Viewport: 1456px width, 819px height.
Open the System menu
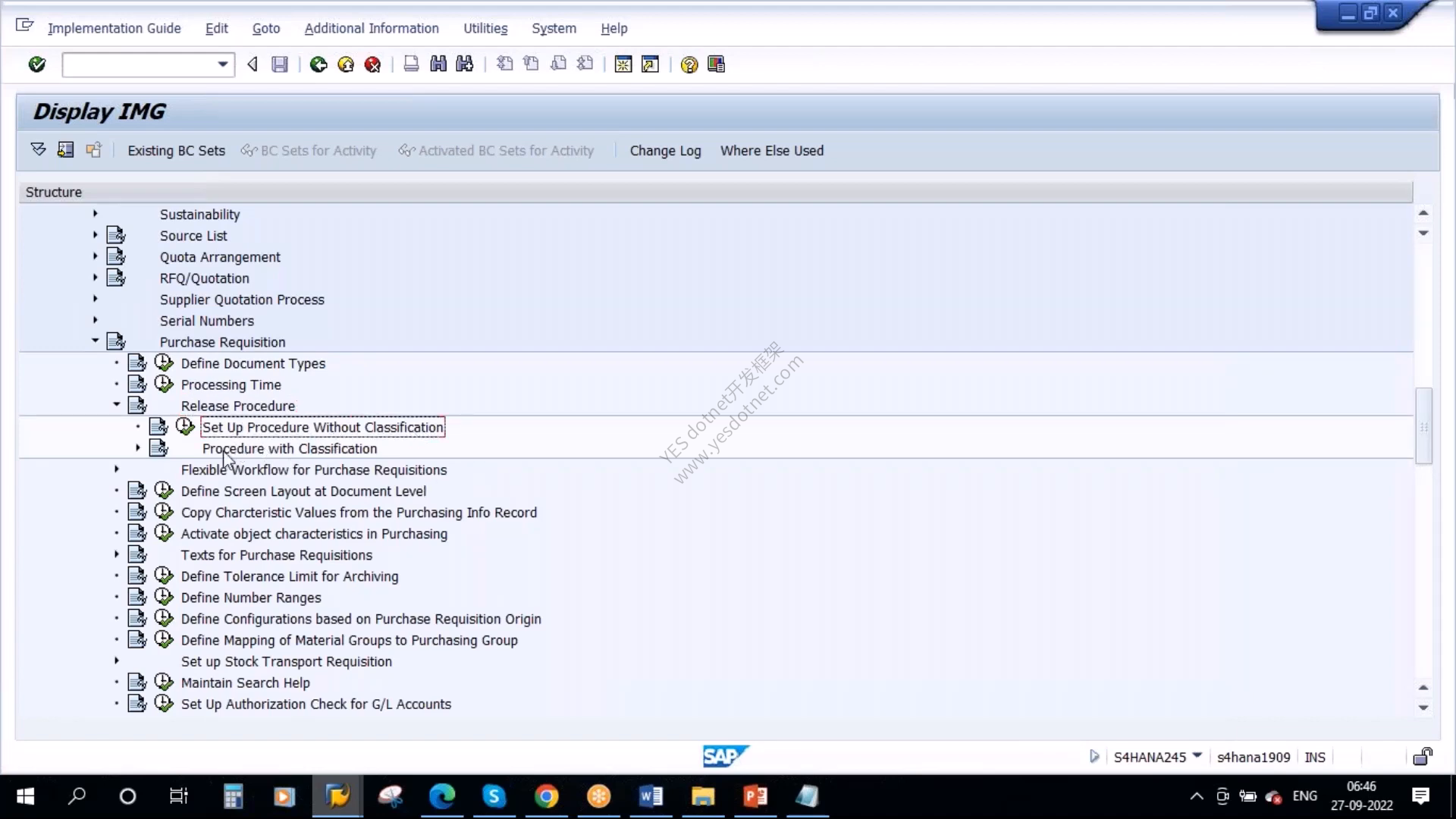pyautogui.click(x=554, y=28)
